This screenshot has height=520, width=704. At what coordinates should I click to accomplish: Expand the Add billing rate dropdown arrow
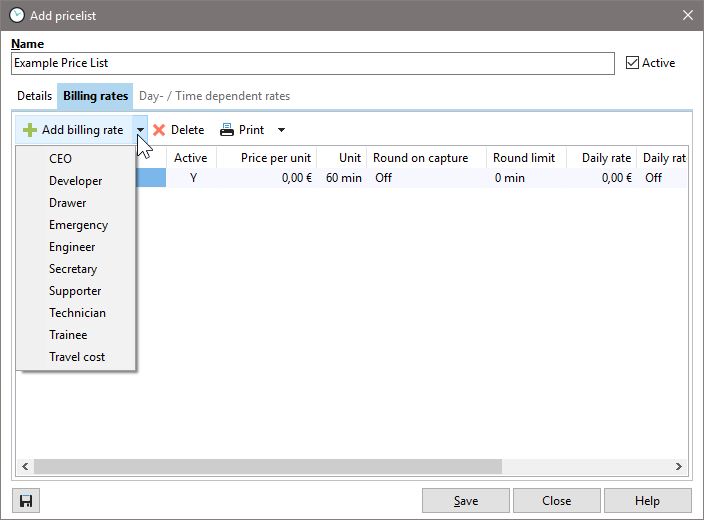click(141, 130)
